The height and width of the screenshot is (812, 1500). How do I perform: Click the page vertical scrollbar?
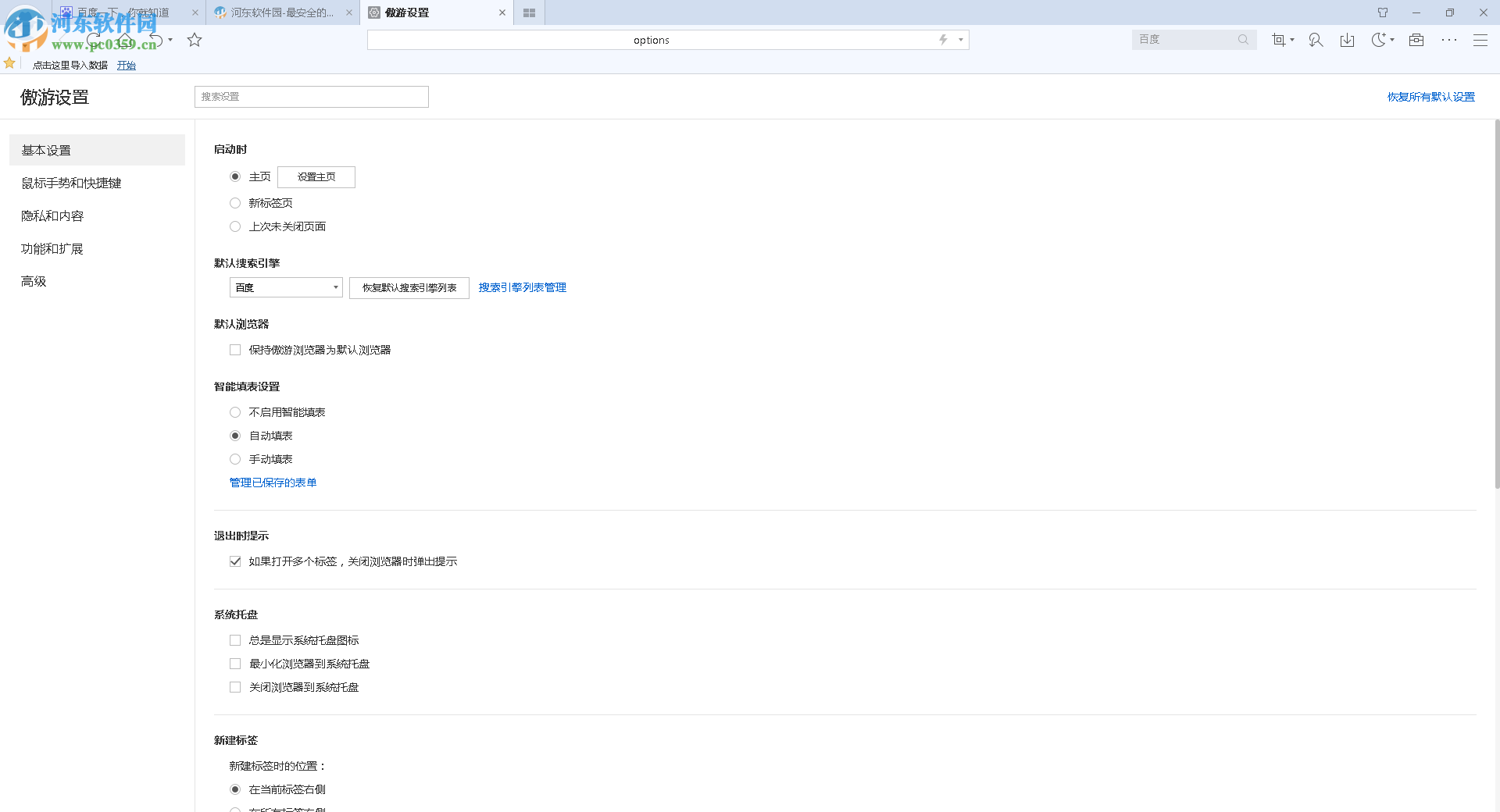tap(1497, 304)
